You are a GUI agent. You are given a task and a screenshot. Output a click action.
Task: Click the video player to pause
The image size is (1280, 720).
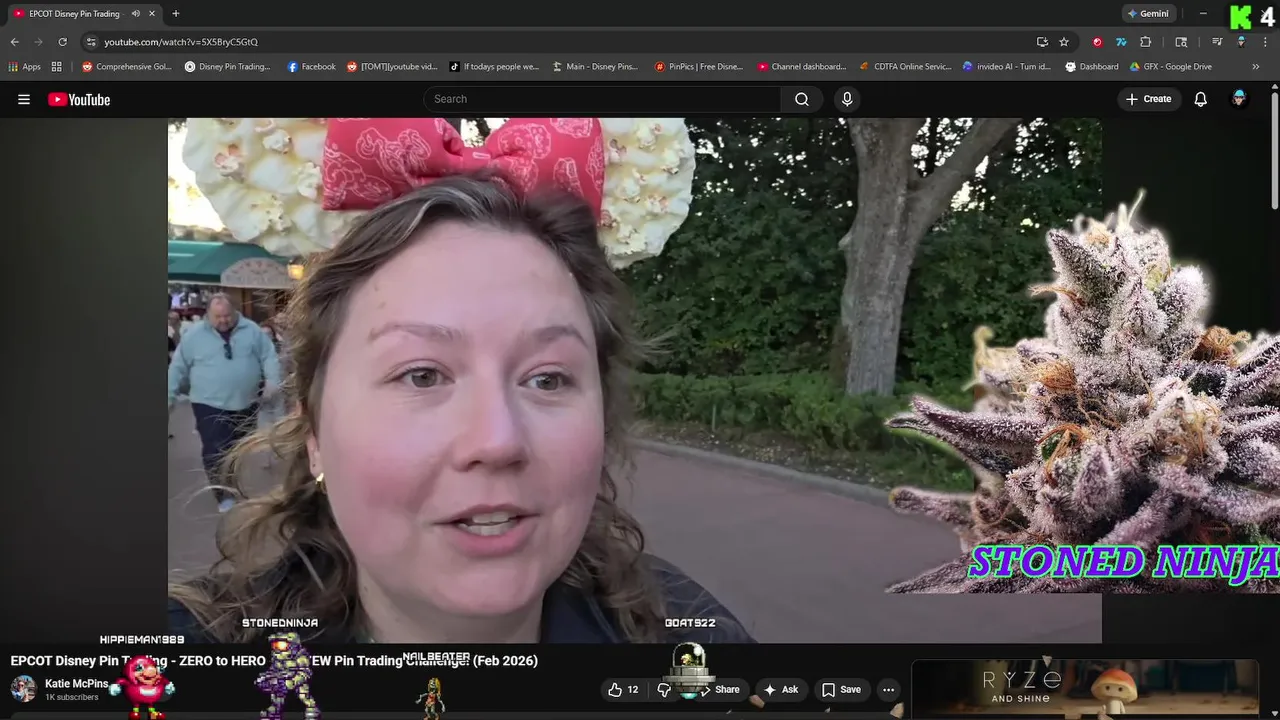tap(634, 380)
